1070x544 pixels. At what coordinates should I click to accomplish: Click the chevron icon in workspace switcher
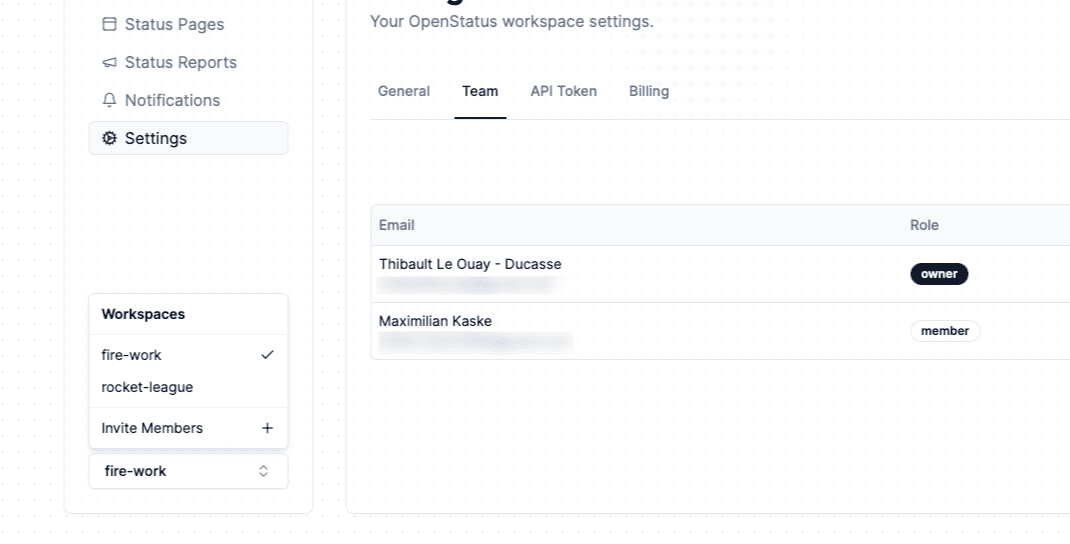[264, 471]
